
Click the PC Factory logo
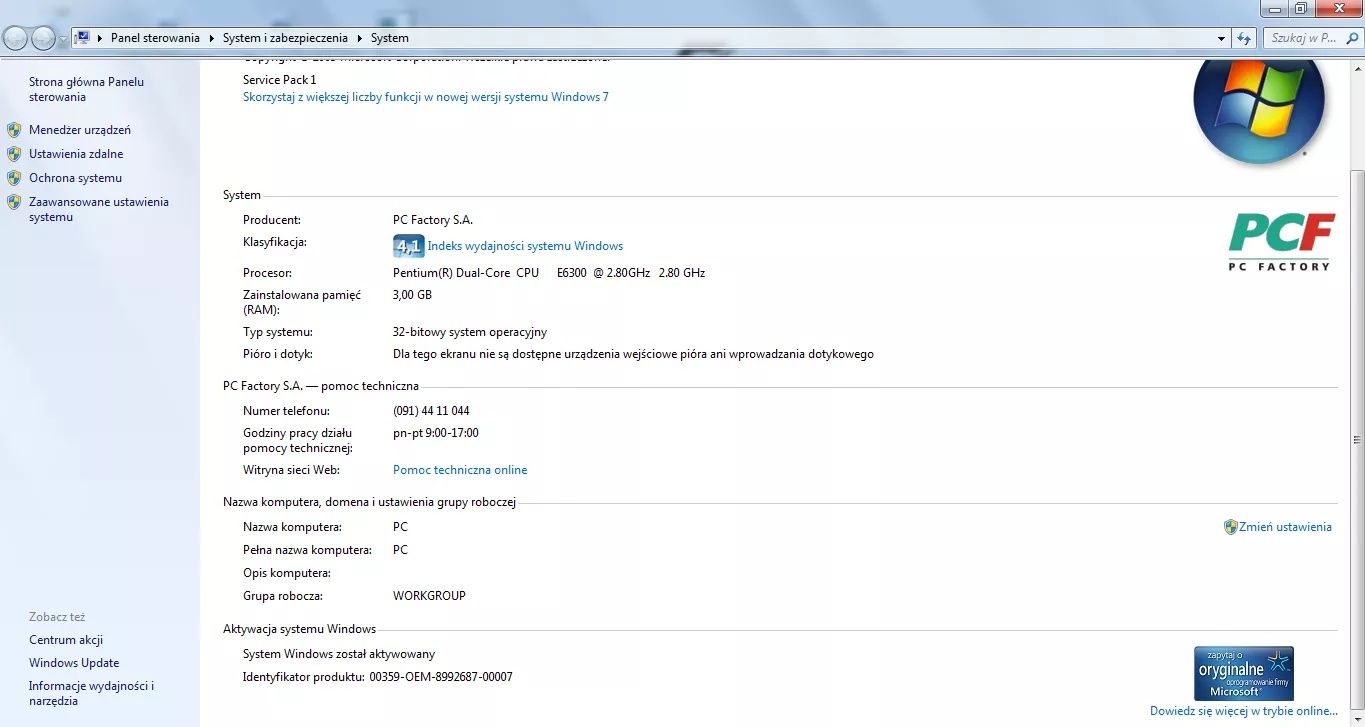[x=1281, y=242]
